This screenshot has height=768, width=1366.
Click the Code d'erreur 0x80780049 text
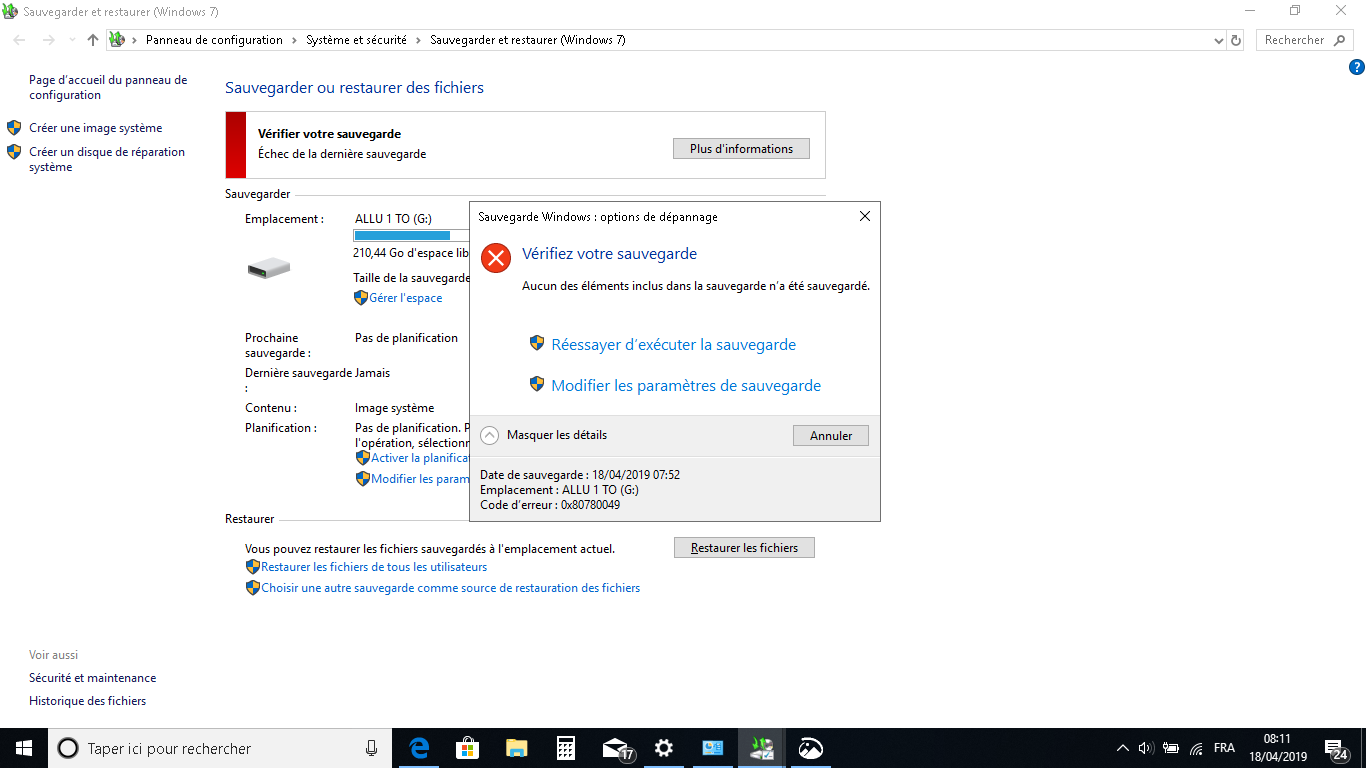pyautogui.click(x=550, y=505)
